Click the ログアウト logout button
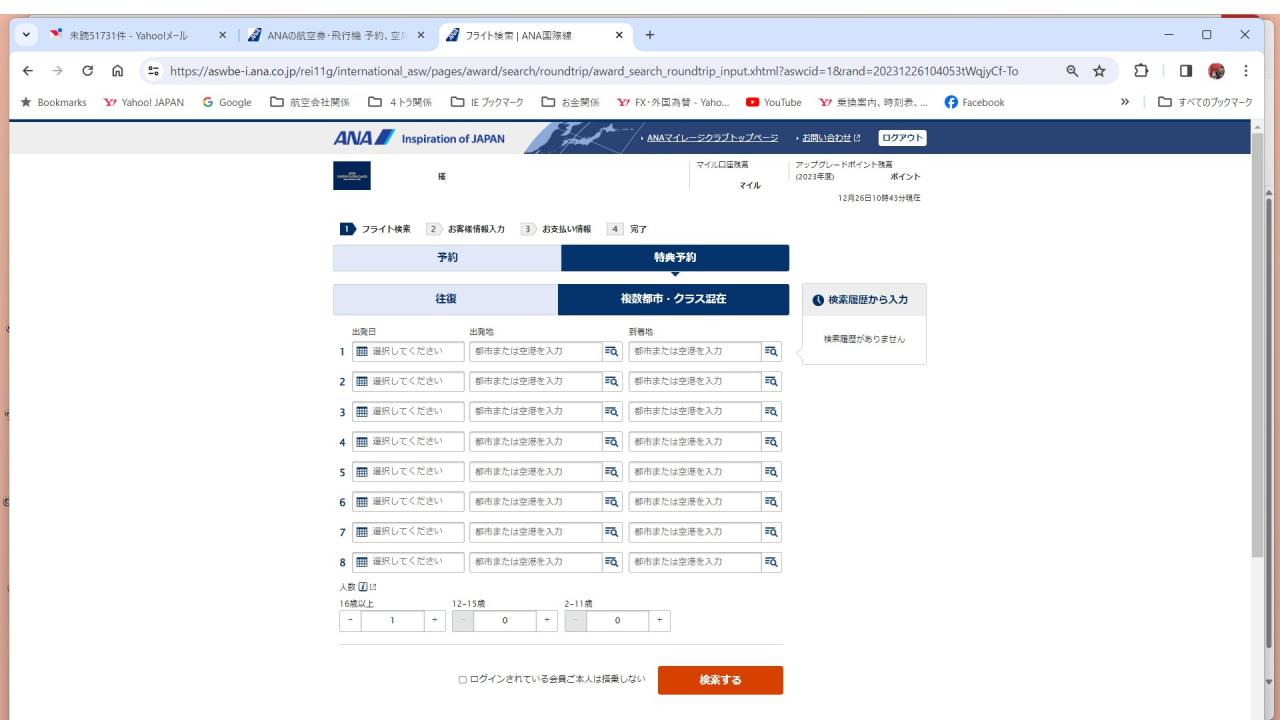Screen dimensions: 1280x720 click(x=902, y=138)
